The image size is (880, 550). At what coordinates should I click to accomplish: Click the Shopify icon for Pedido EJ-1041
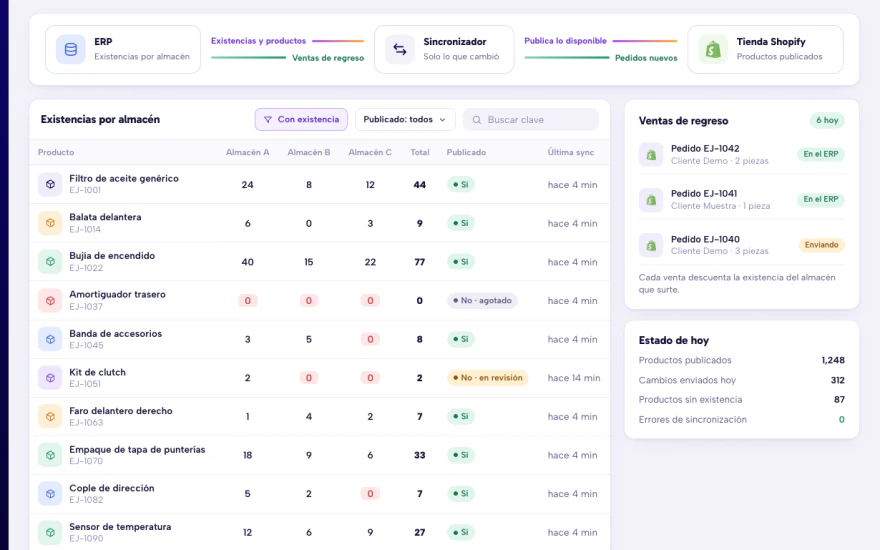651,199
